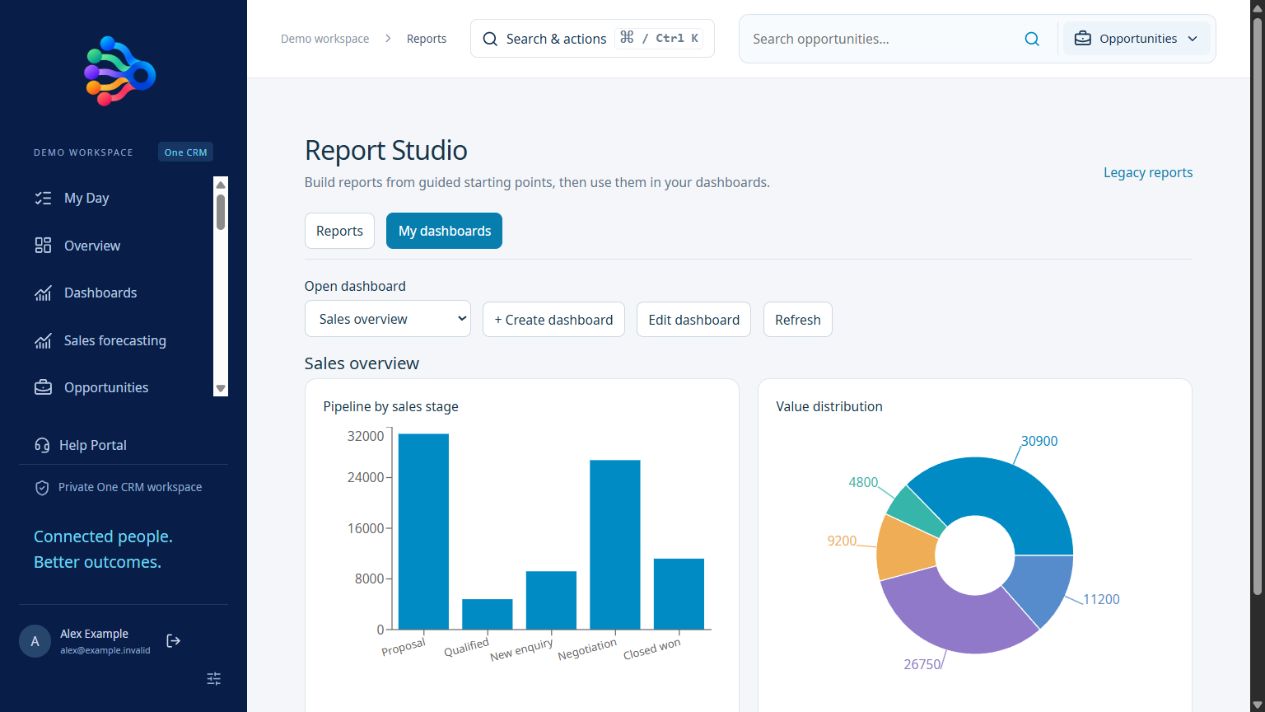The height and width of the screenshot is (712, 1265).
Task: Click the shield icon beside Private One CRM workspace
Action: pyautogui.click(x=42, y=488)
